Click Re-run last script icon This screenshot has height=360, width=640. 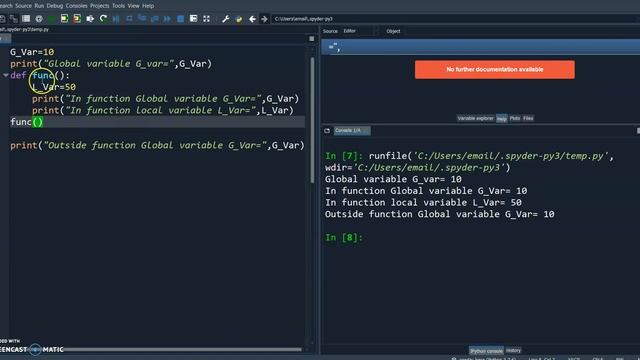point(103,19)
